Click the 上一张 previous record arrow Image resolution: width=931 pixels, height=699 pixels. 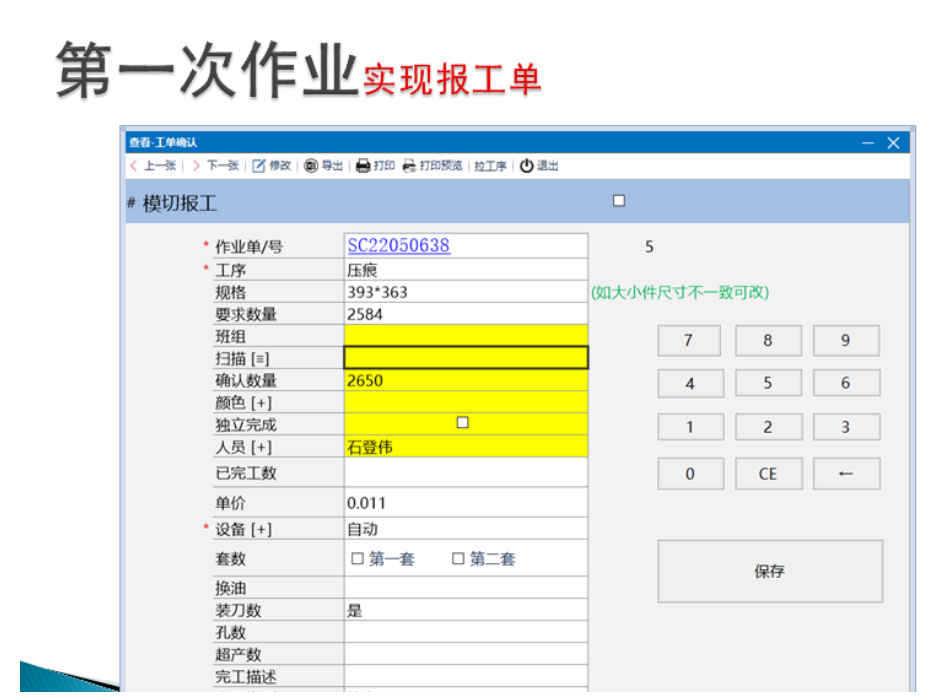click(134, 166)
